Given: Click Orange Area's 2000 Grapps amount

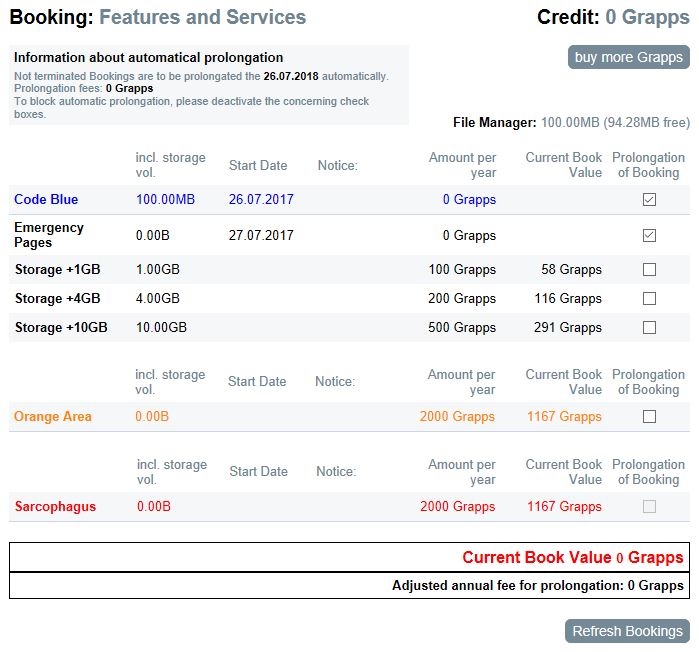Looking at the screenshot, I should click(x=457, y=416).
